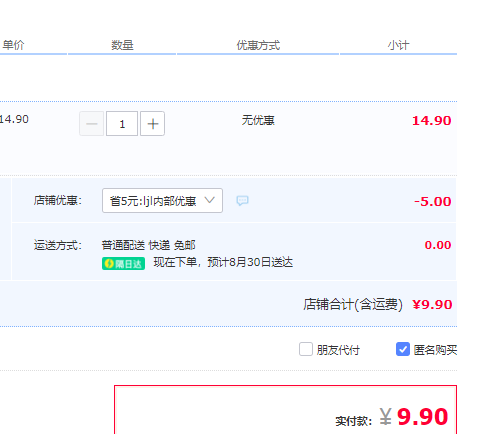Click the 普通配送 快递 免邮 shipping text
The height and width of the screenshot is (434, 477).
point(148,245)
